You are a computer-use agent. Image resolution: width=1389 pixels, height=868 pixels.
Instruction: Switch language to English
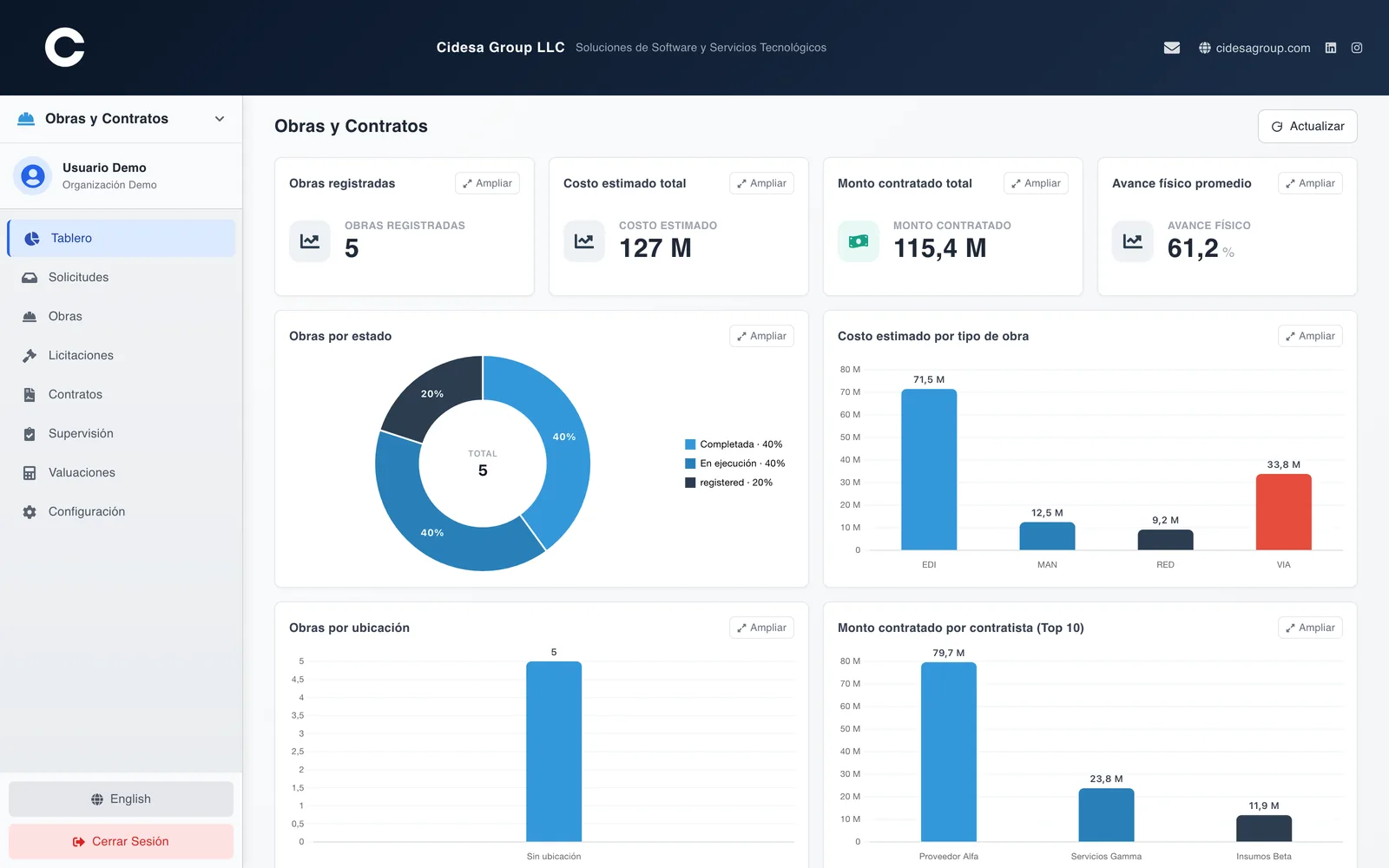tap(121, 799)
